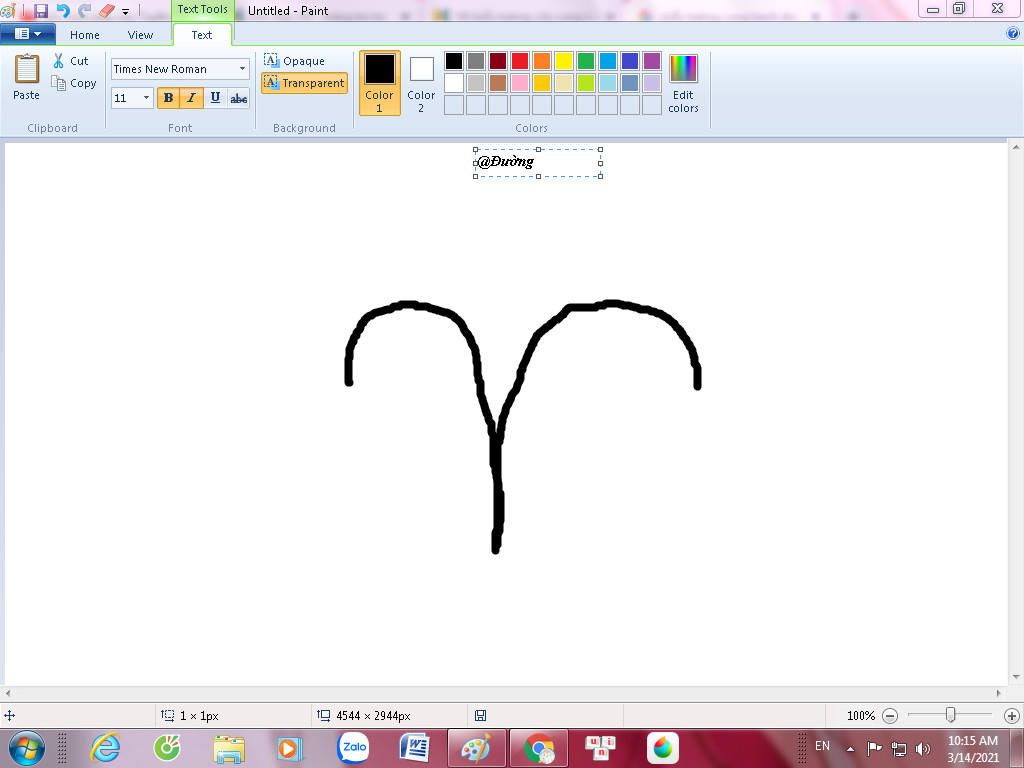Pick the brown color swatch

(498, 83)
